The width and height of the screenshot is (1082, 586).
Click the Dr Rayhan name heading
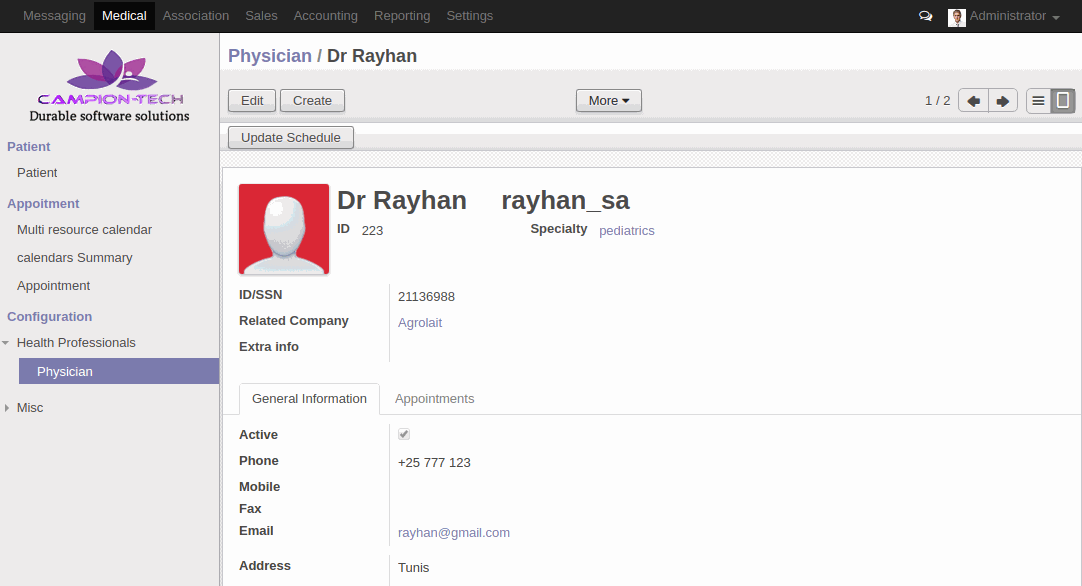coord(402,200)
